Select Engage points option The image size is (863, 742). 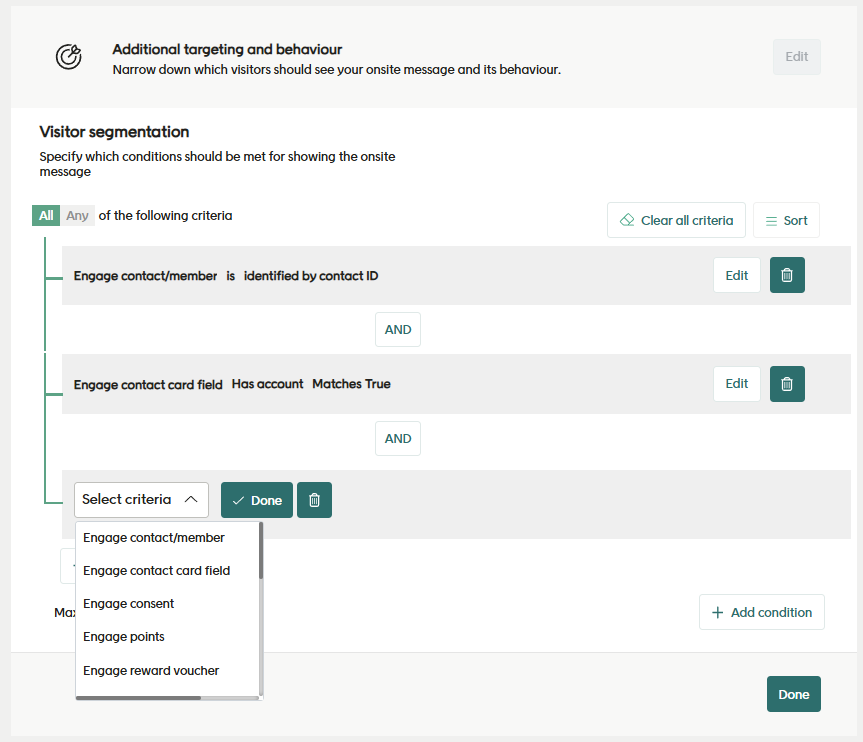(124, 636)
